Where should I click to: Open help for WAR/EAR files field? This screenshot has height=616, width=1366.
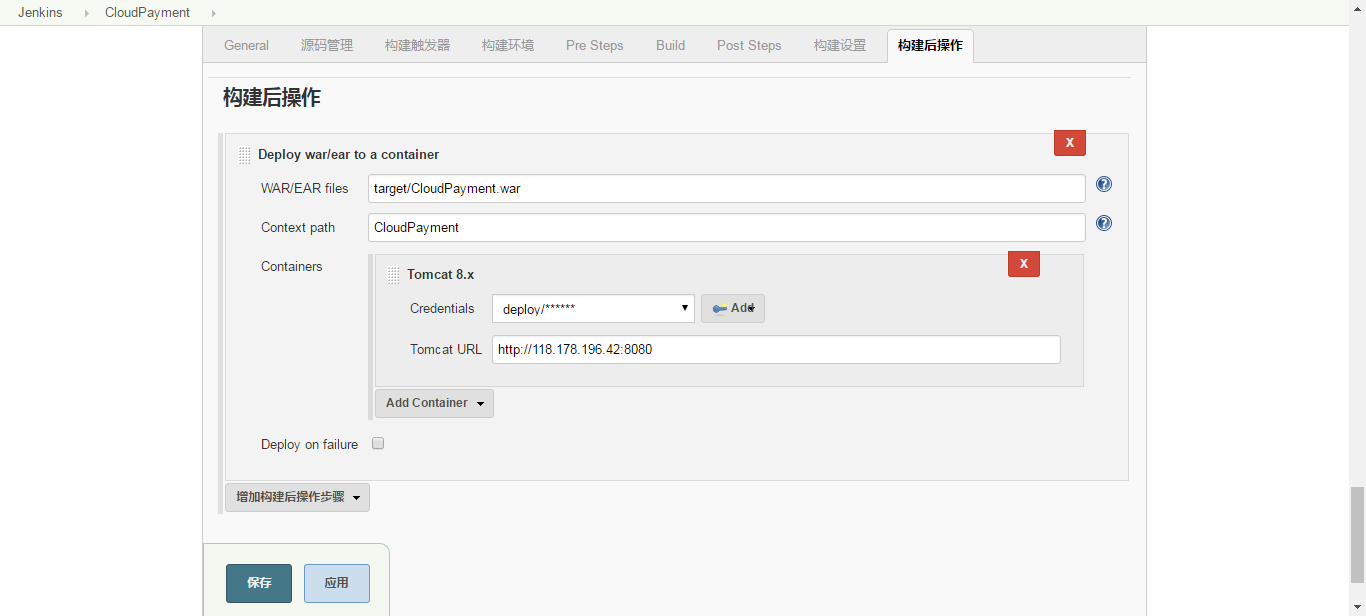pos(1104,184)
